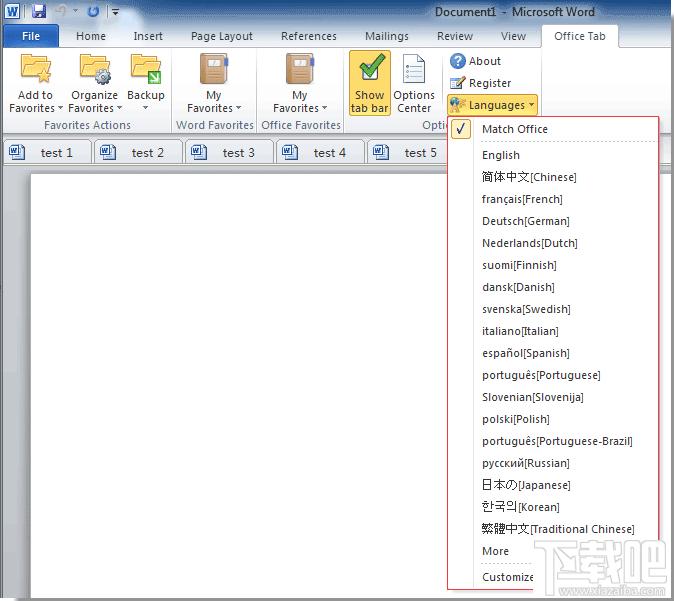The width and height of the screenshot is (674, 601).
Task: Click More in the languages menu
Action: [x=495, y=551]
